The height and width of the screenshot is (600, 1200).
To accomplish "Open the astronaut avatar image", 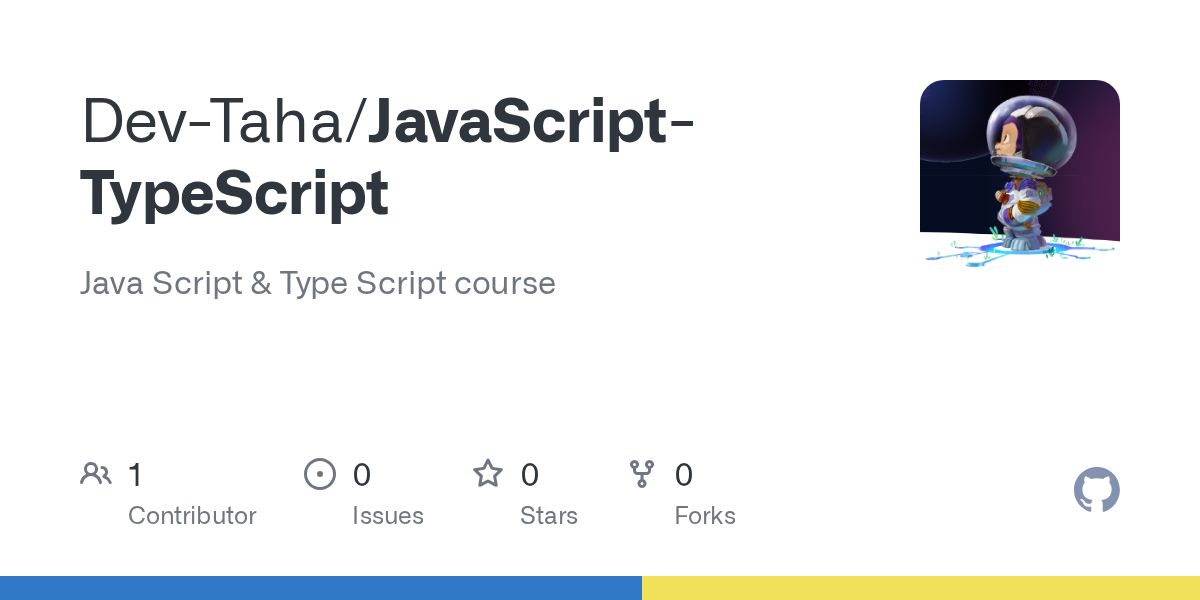I will click(1019, 172).
